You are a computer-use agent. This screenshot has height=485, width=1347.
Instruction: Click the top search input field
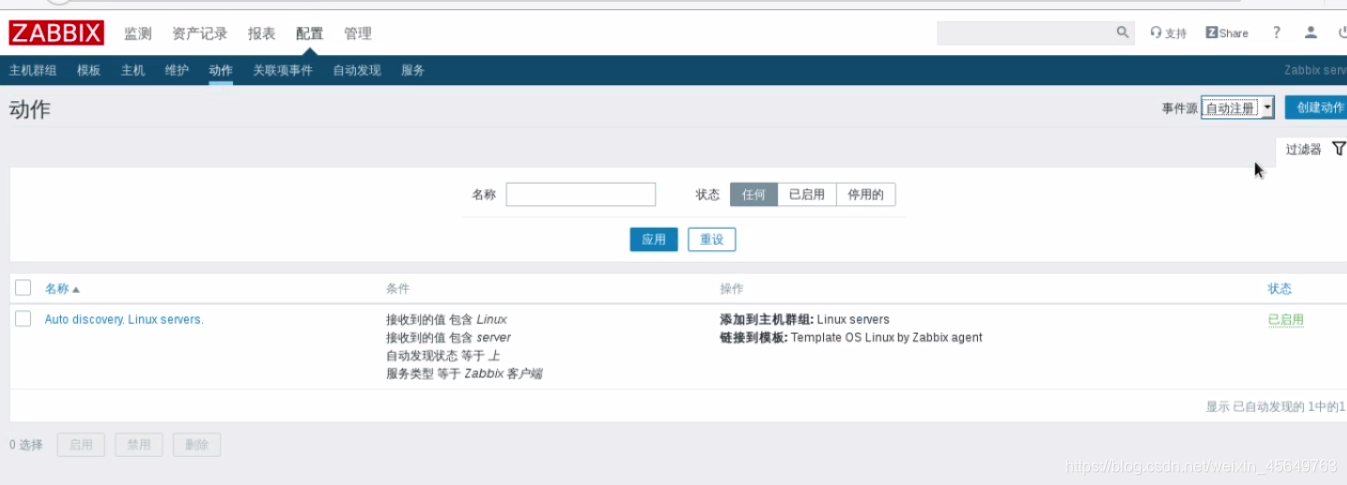pyautogui.click(x=1025, y=33)
